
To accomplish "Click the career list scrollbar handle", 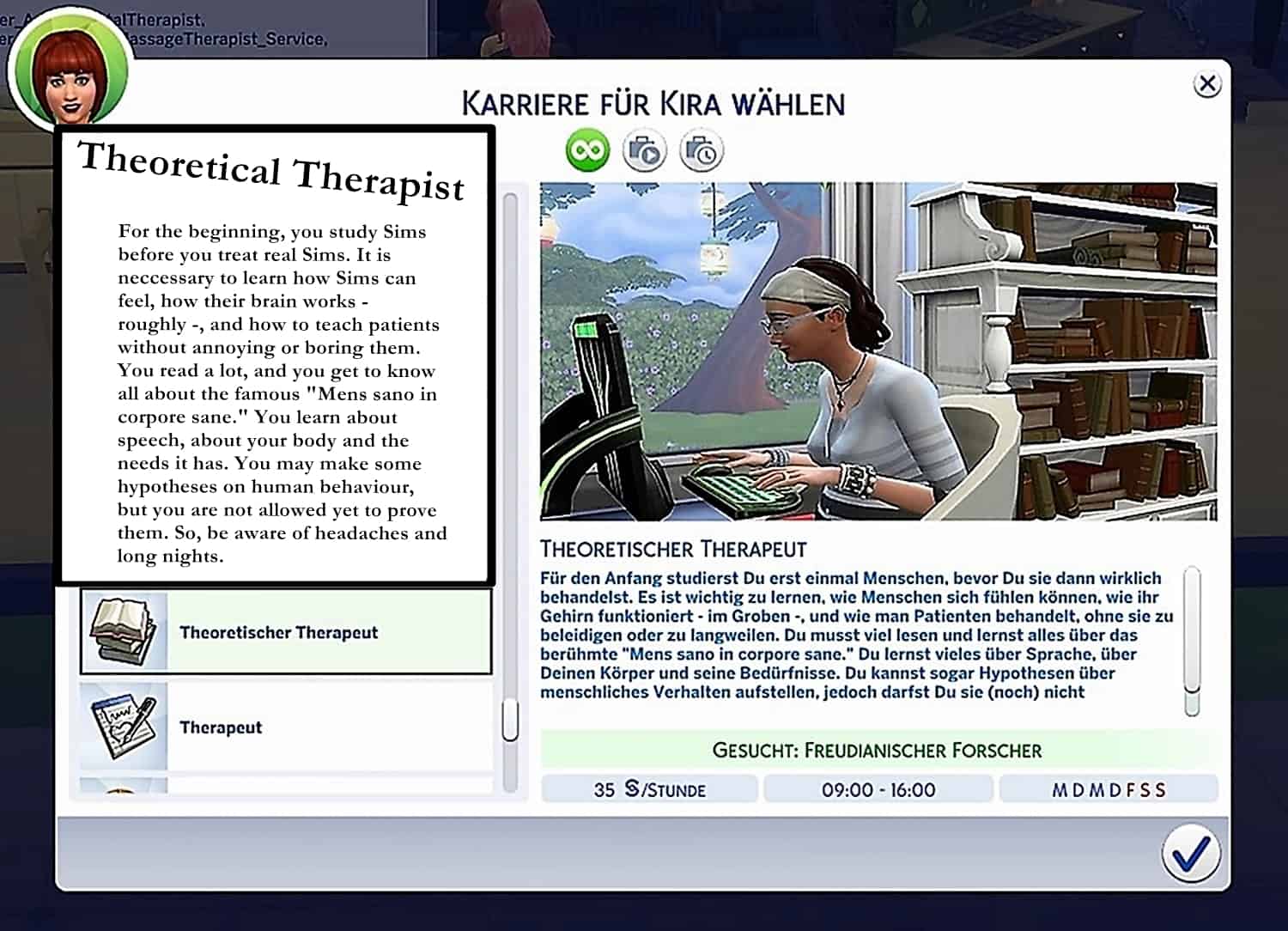I will coord(510,720).
